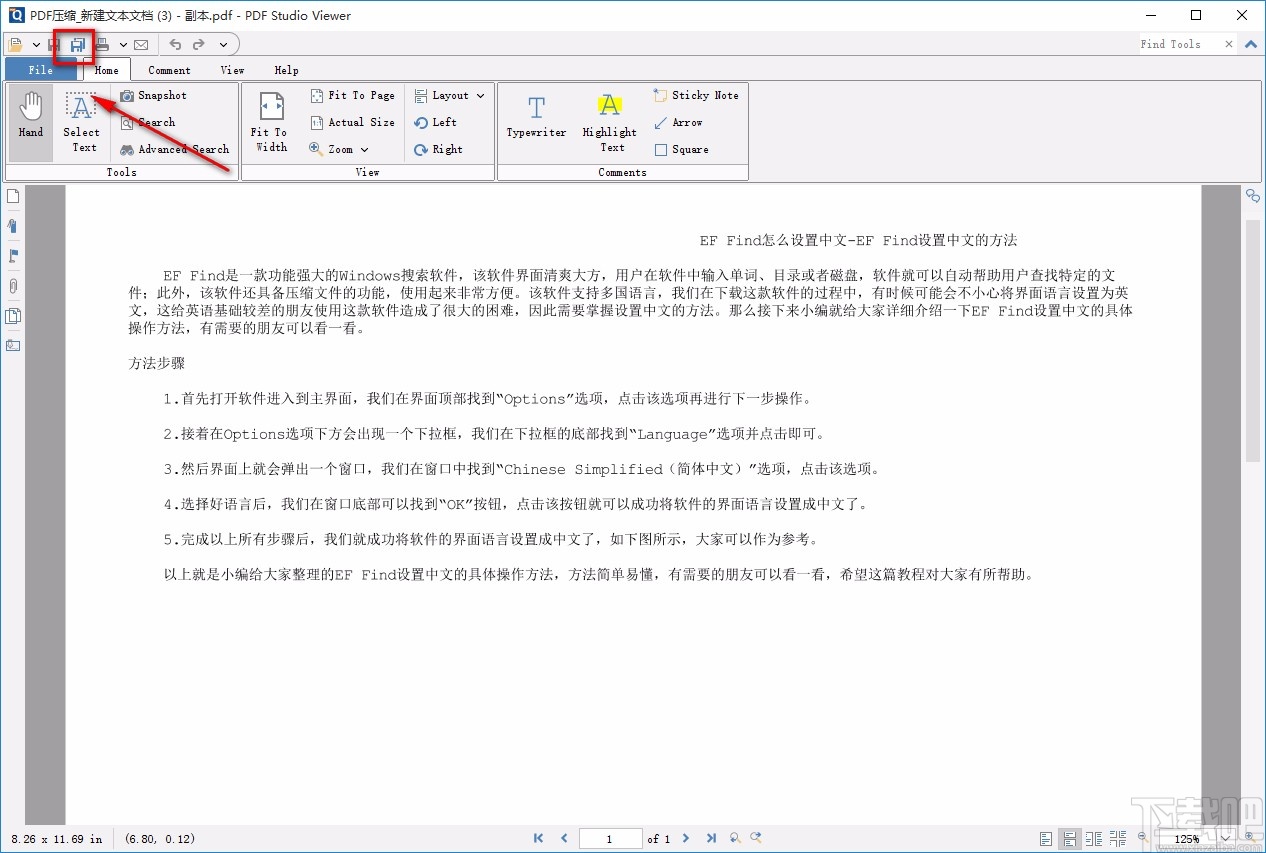This screenshot has width=1266, height=853.
Task: Click the previous view icon
Action: click(x=735, y=838)
